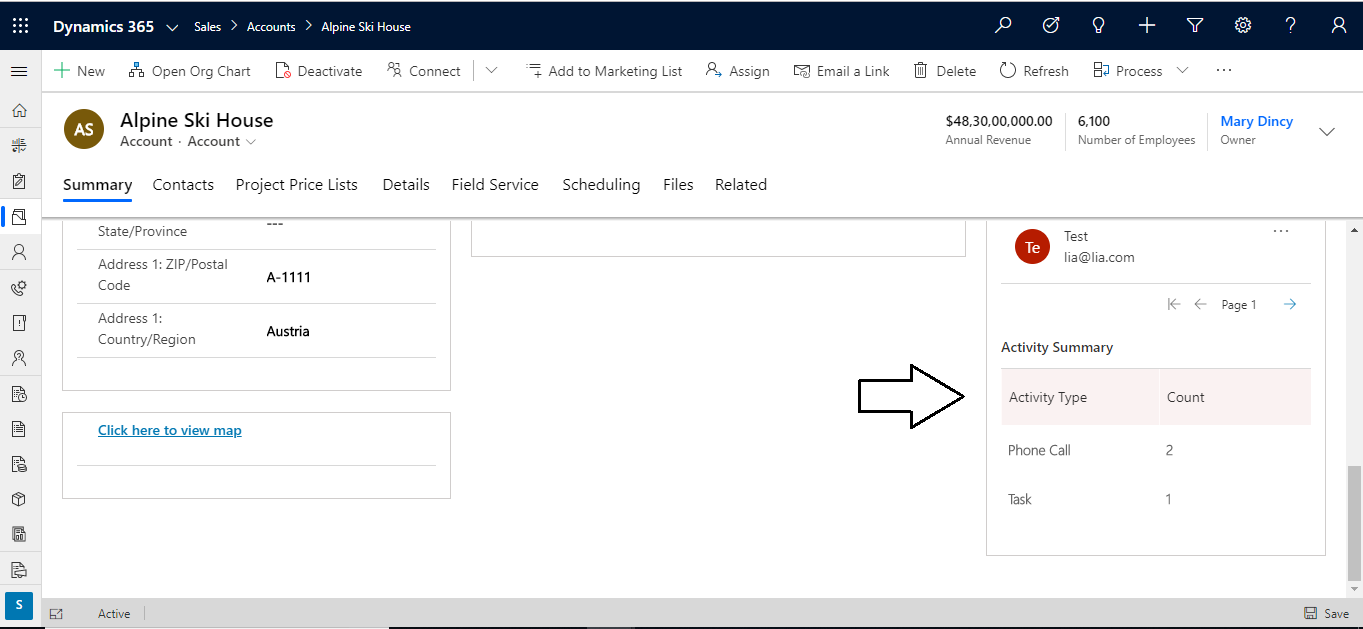Click Email a Link command
Image resolution: width=1363 pixels, height=629 pixels.
[x=841, y=71]
